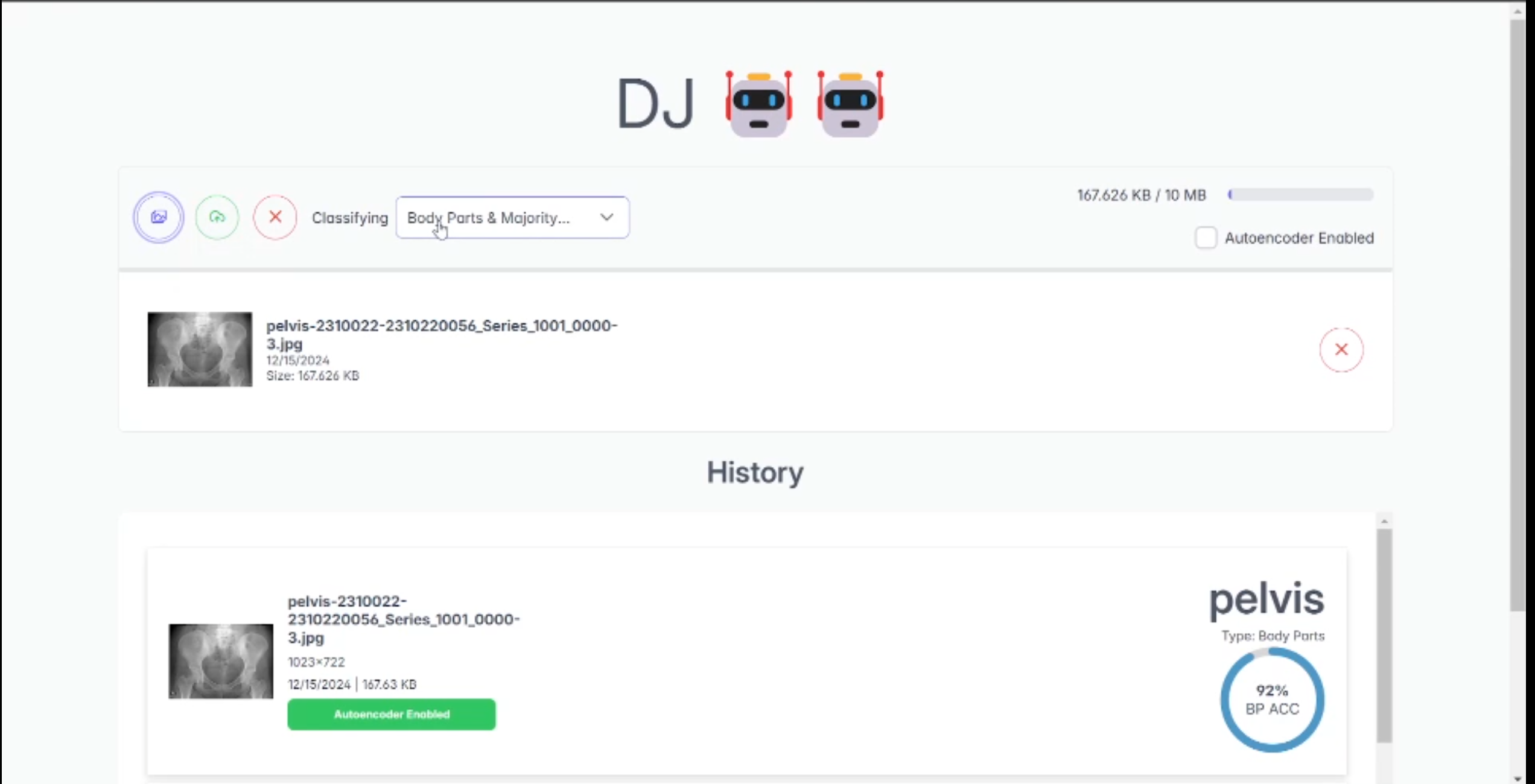Click the green Autoencoder Enabled badge

[x=392, y=714]
